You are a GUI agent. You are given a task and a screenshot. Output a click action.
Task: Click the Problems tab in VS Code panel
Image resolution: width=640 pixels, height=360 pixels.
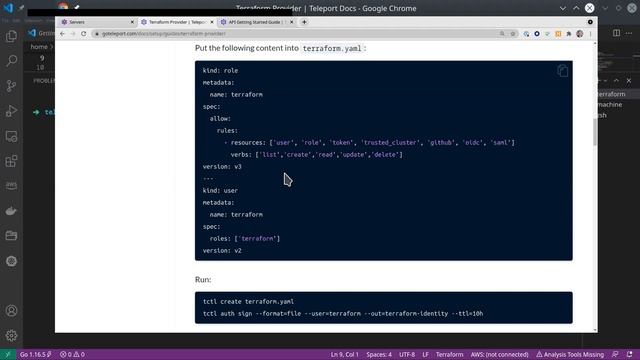coord(44,81)
